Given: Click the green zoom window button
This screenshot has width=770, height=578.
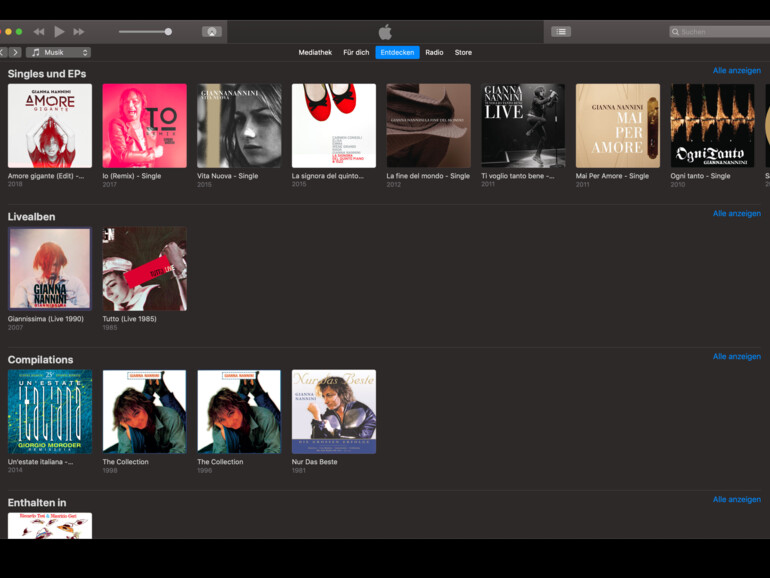Looking at the screenshot, I should 19,32.
